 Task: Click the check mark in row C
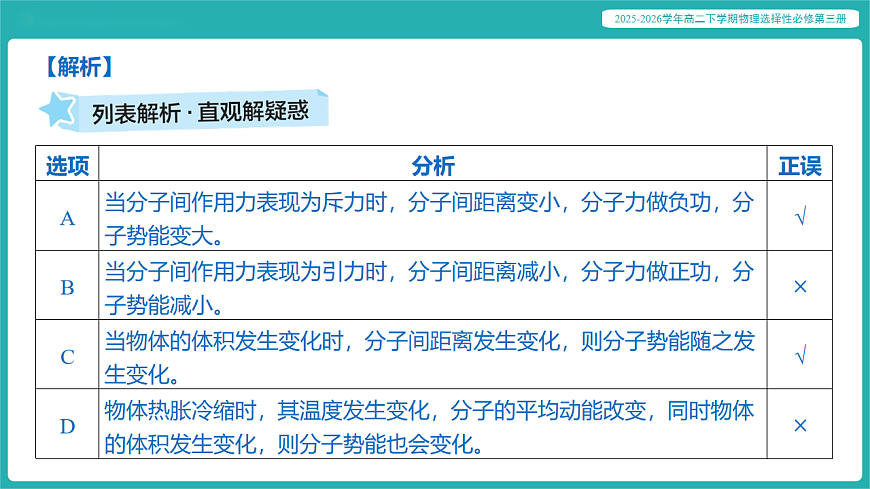(x=800, y=355)
